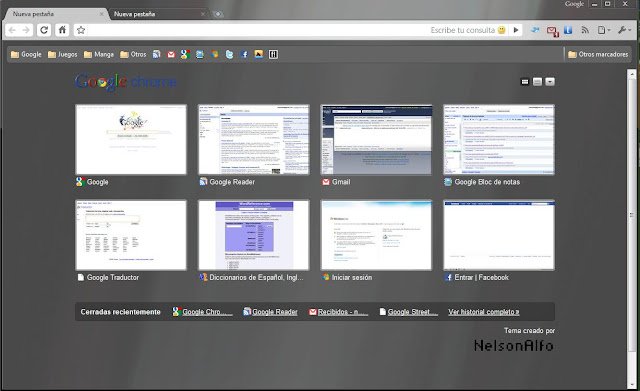The width and height of the screenshot is (640, 391).
Task: Open the Google Traductor thumbnail
Action: click(131, 235)
